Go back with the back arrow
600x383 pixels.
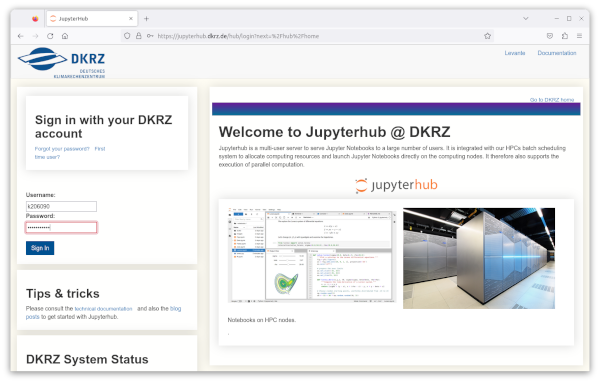pos(21,36)
